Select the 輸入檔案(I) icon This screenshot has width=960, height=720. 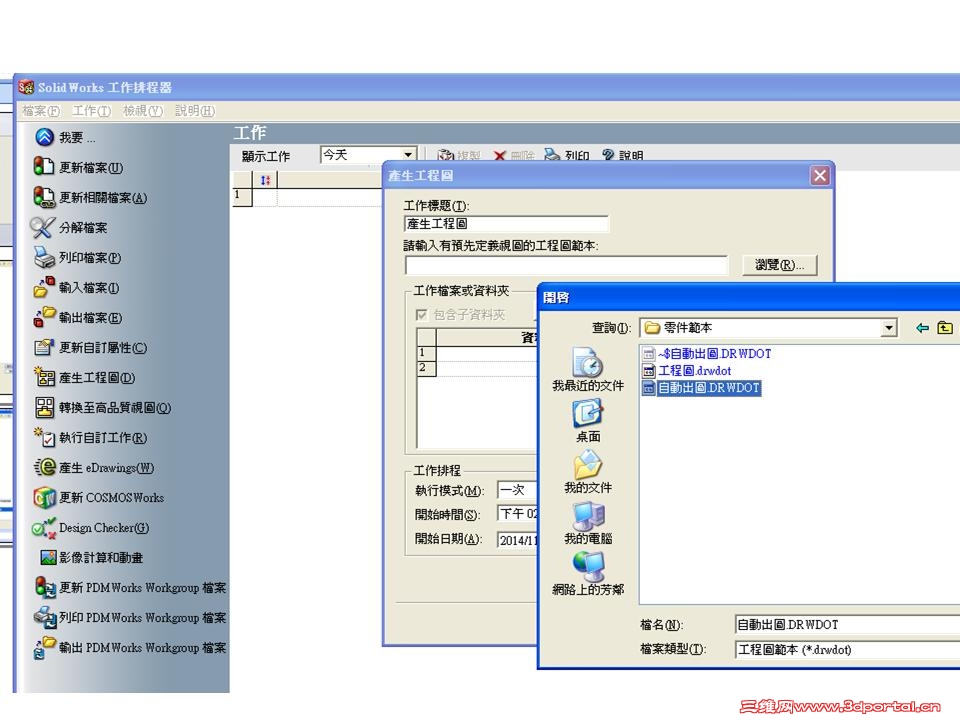[44, 287]
